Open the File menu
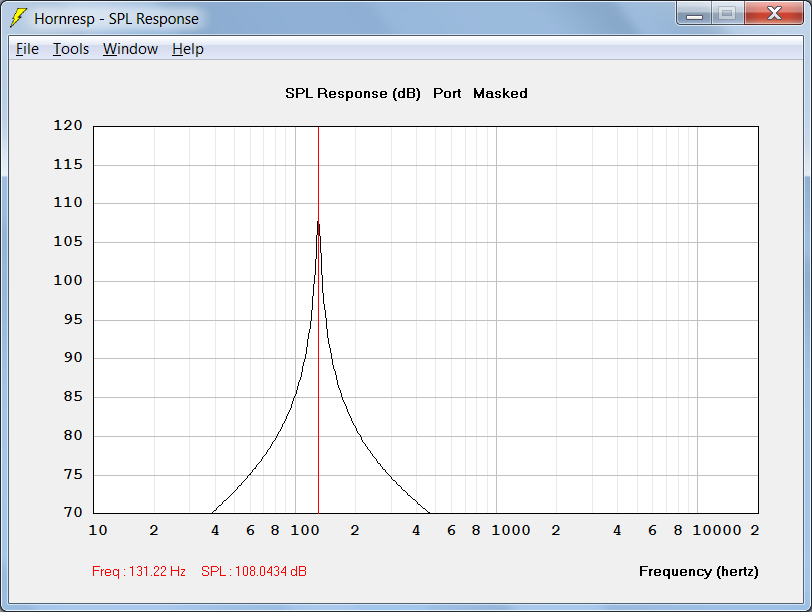This screenshot has width=812, height=612. tap(27, 49)
